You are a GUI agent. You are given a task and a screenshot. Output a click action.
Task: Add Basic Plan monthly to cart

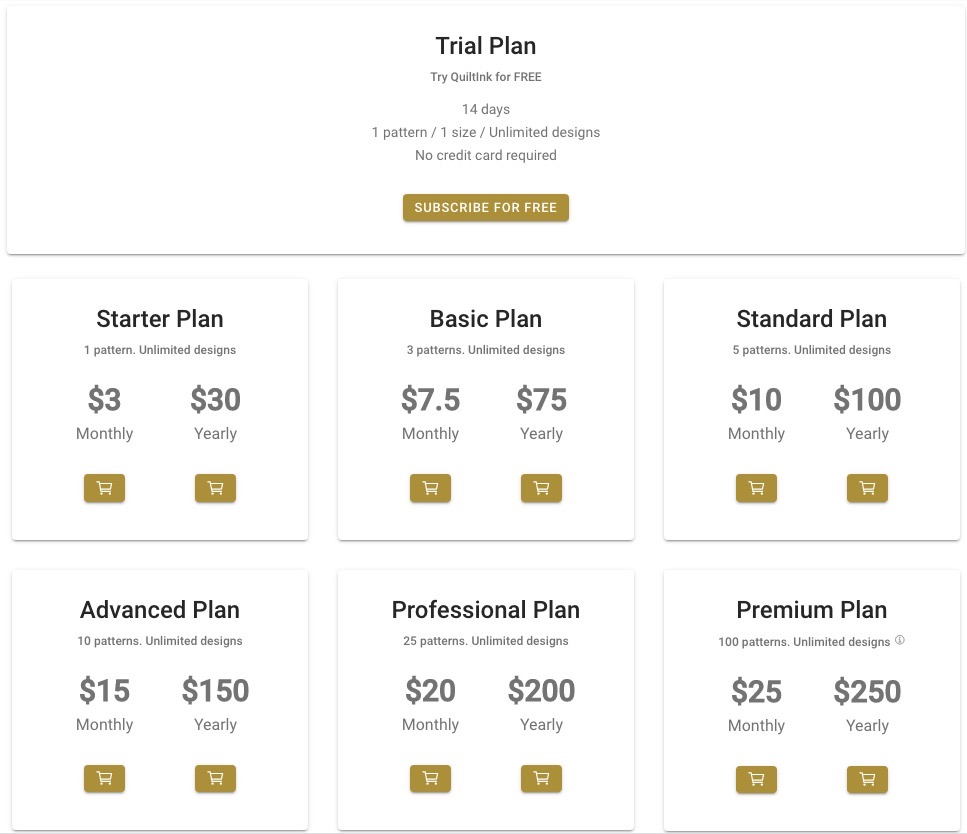coord(430,488)
